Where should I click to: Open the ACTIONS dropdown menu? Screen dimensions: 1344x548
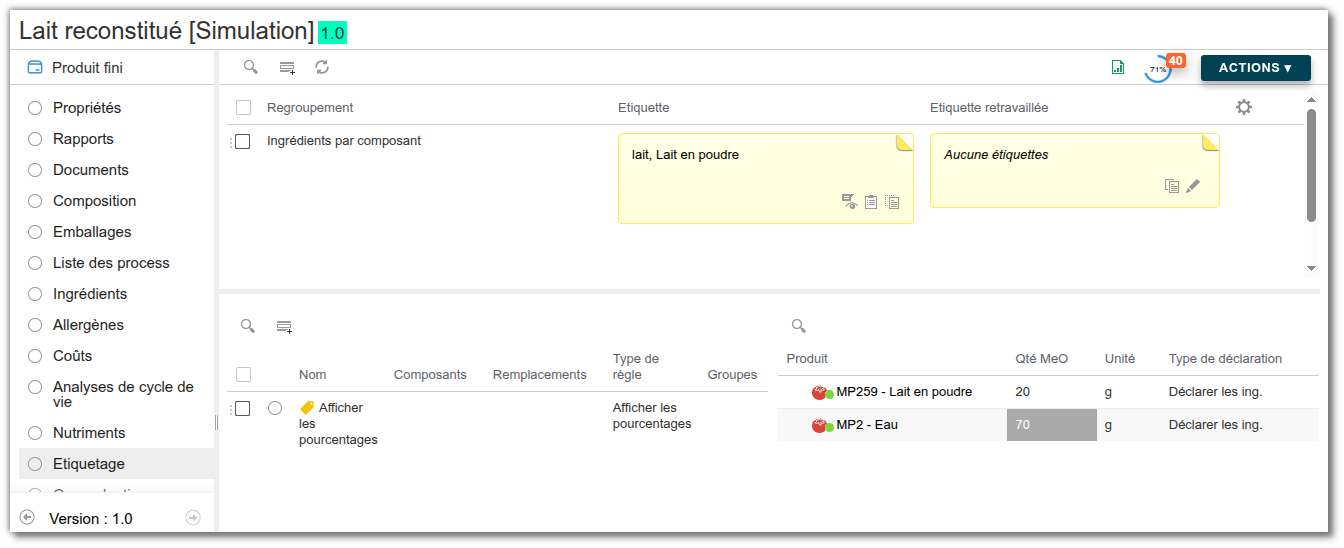[x=1255, y=68]
